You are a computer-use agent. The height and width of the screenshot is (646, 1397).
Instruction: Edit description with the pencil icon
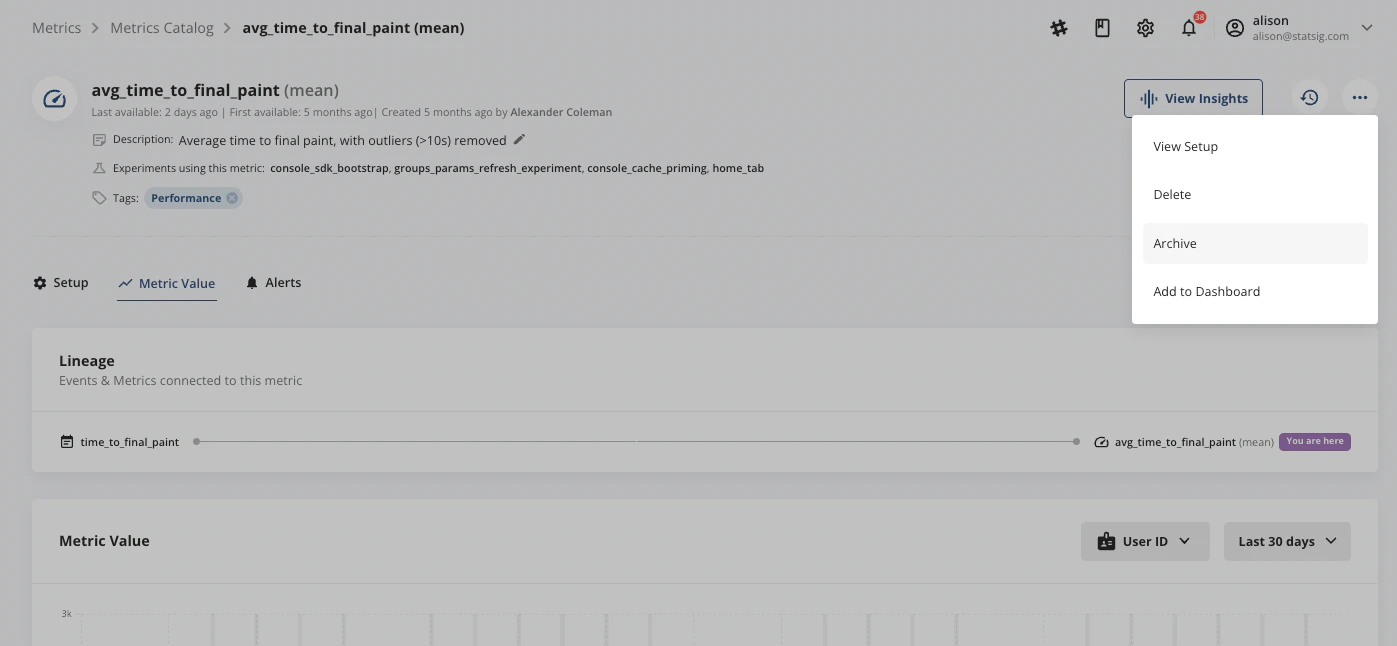pos(519,140)
